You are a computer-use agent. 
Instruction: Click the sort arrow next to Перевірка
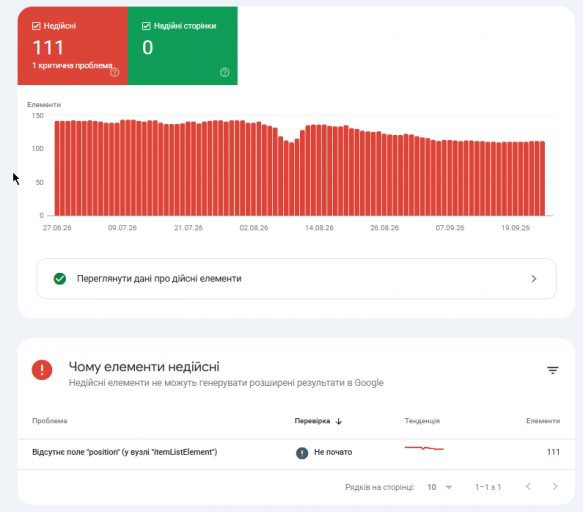339,421
